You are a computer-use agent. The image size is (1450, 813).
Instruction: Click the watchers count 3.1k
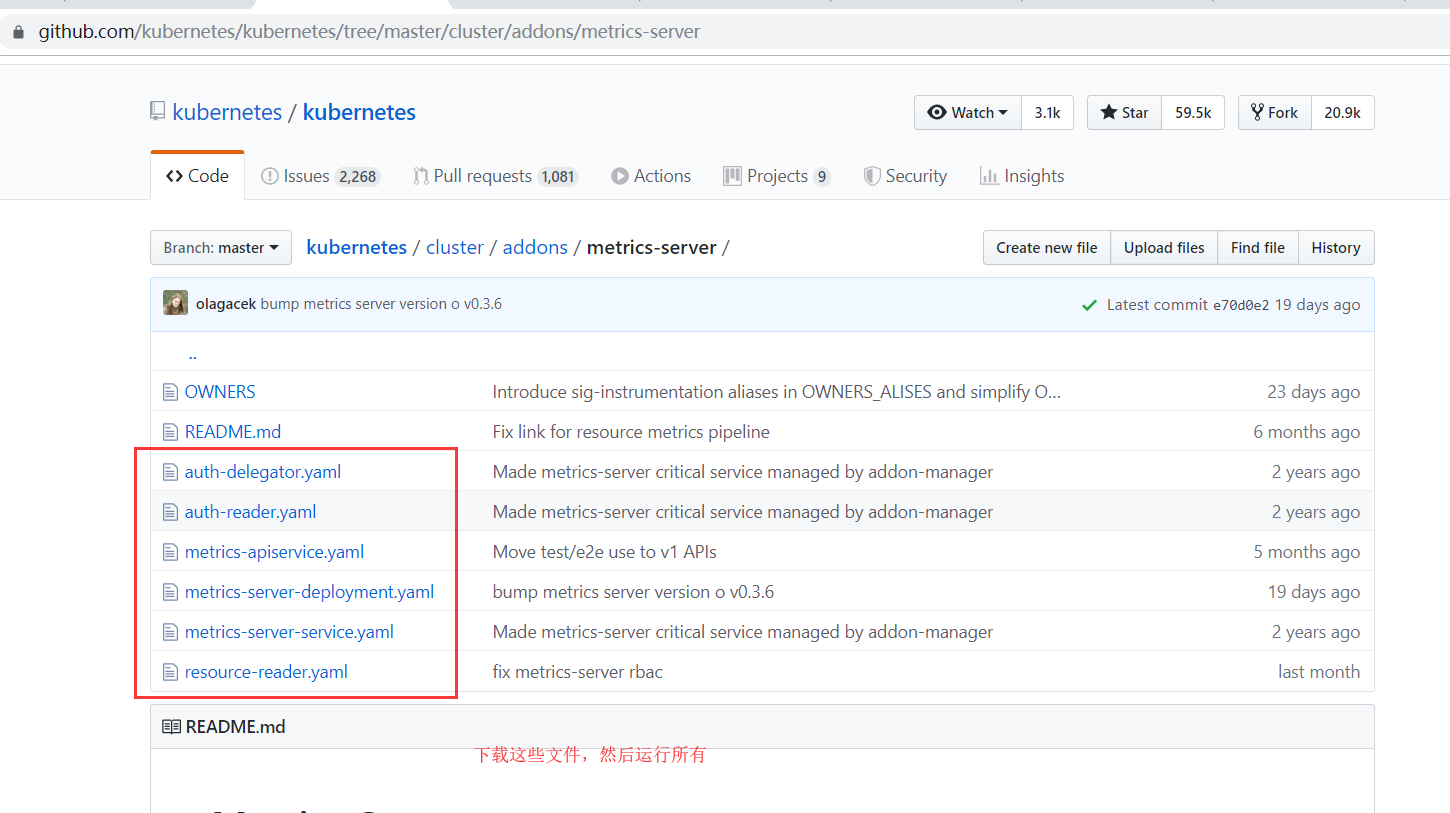[x=1047, y=113]
